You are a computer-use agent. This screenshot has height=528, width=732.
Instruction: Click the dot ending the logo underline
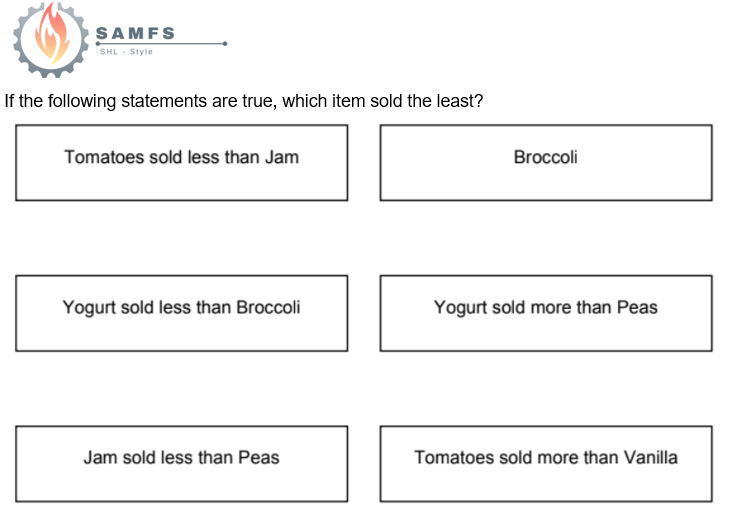coord(225,43)
